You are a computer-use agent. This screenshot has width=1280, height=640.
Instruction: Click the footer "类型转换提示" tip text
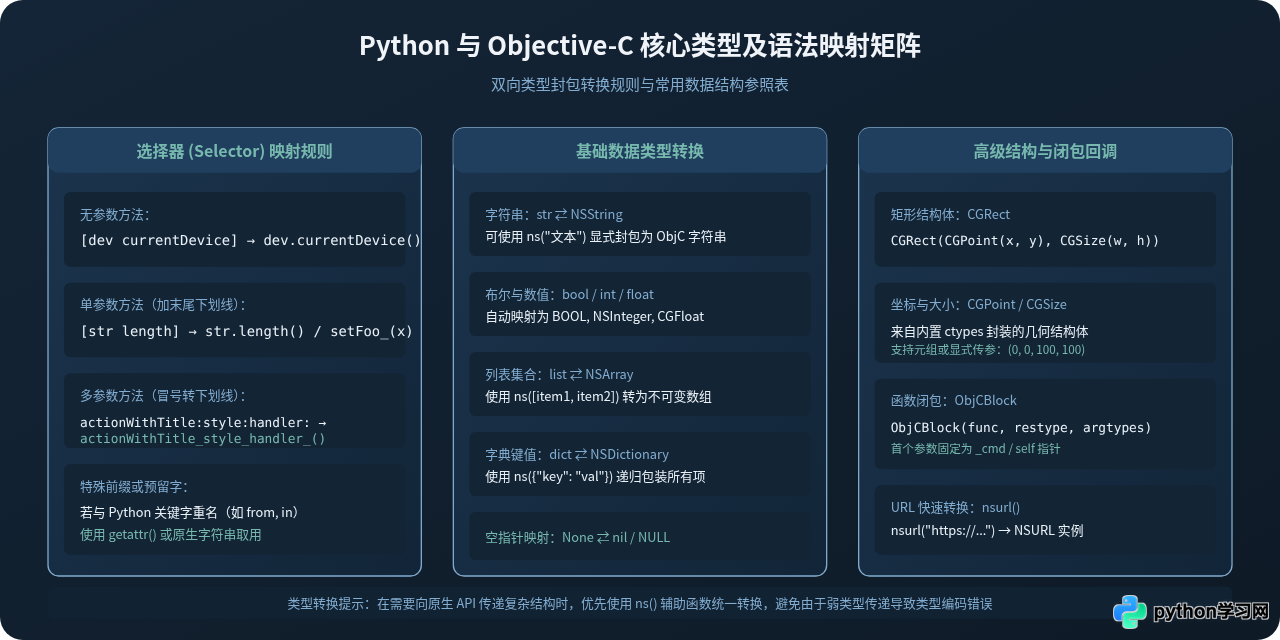point(640,604)
